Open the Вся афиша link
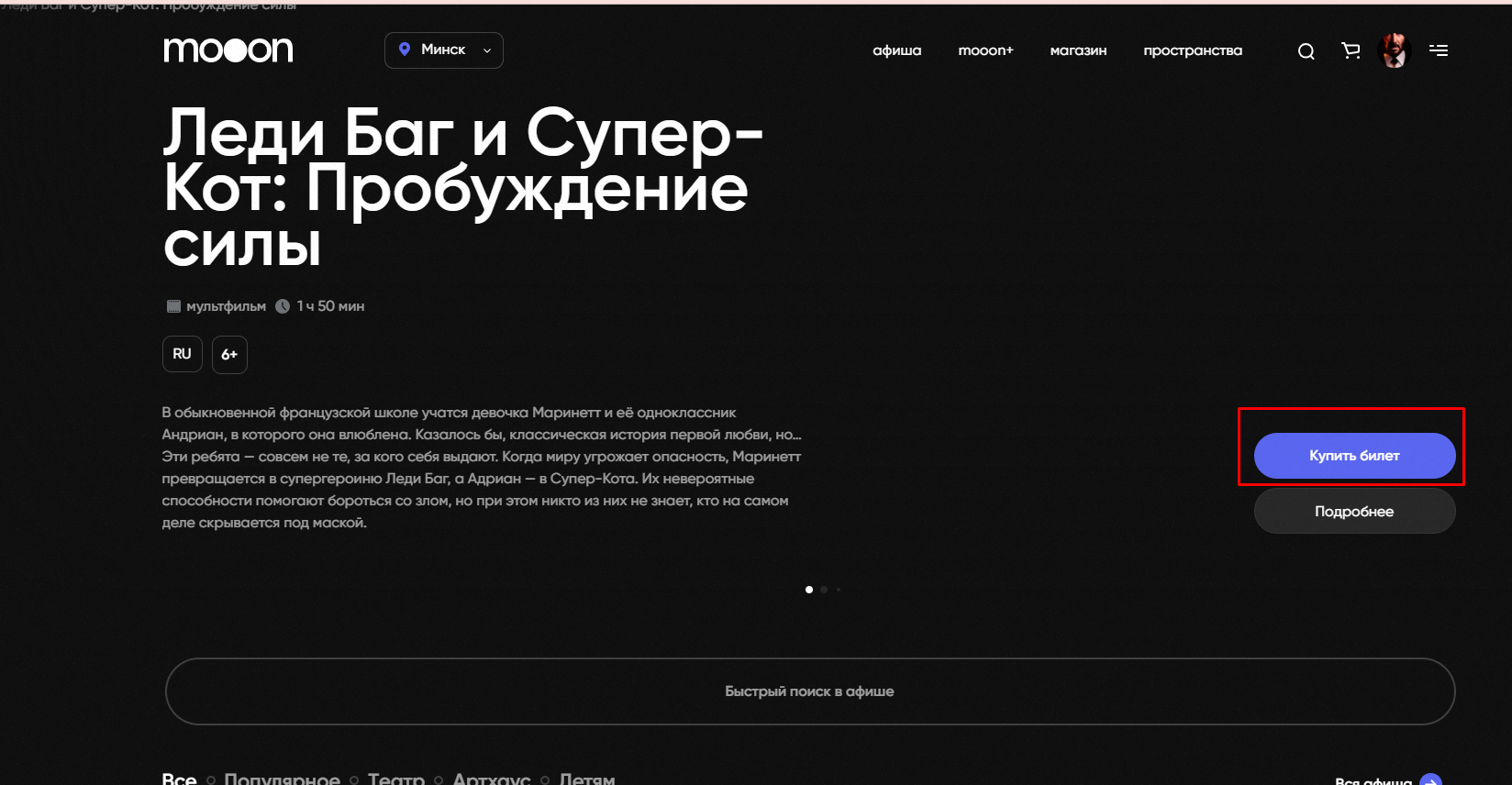 [x=1373, y=780]
